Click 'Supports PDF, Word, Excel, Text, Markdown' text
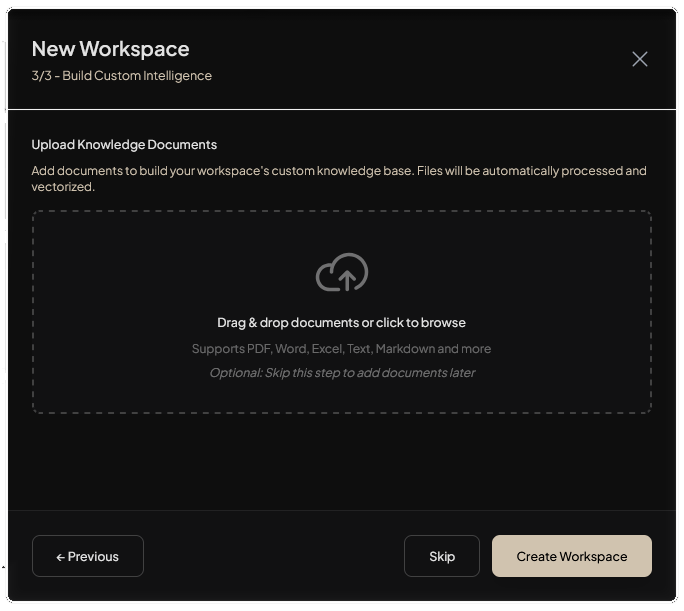This screenshot has height=611, width=684. [x=342, y=348]
